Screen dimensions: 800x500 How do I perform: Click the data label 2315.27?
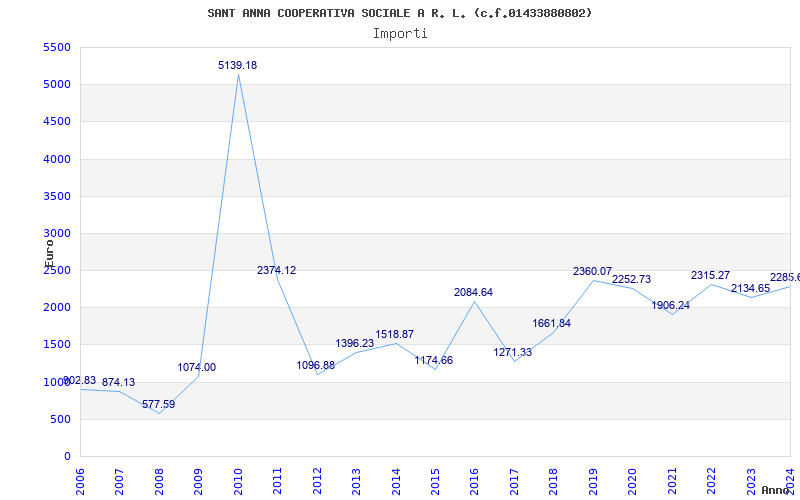click(710, 275)
